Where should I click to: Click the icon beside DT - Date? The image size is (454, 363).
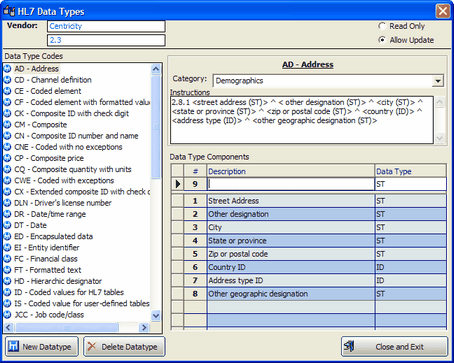click(x=7, y=225)
